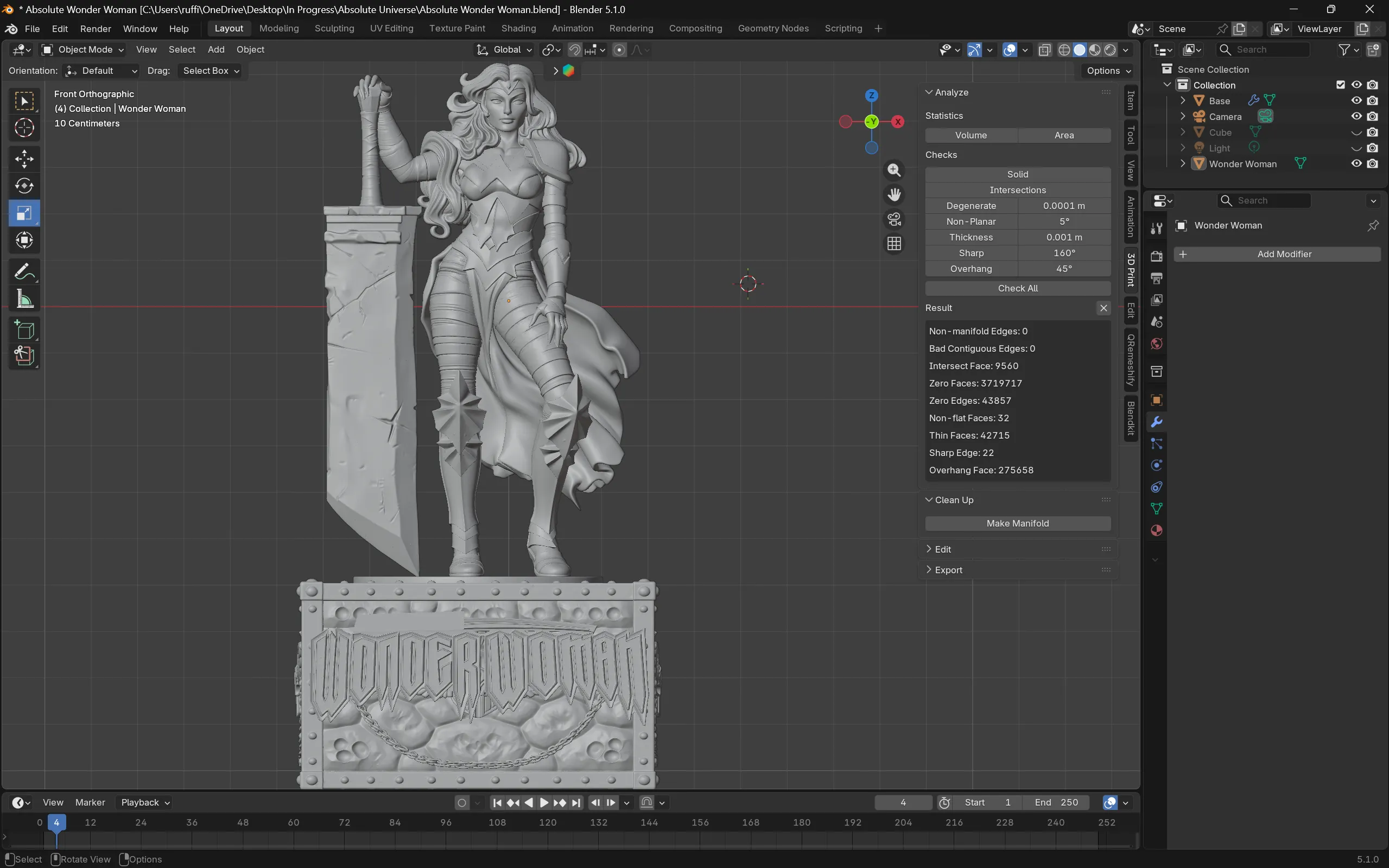Open the Object Mode dropdown
The height and width of the screenshot is (868, 1389).
point(83,50)
